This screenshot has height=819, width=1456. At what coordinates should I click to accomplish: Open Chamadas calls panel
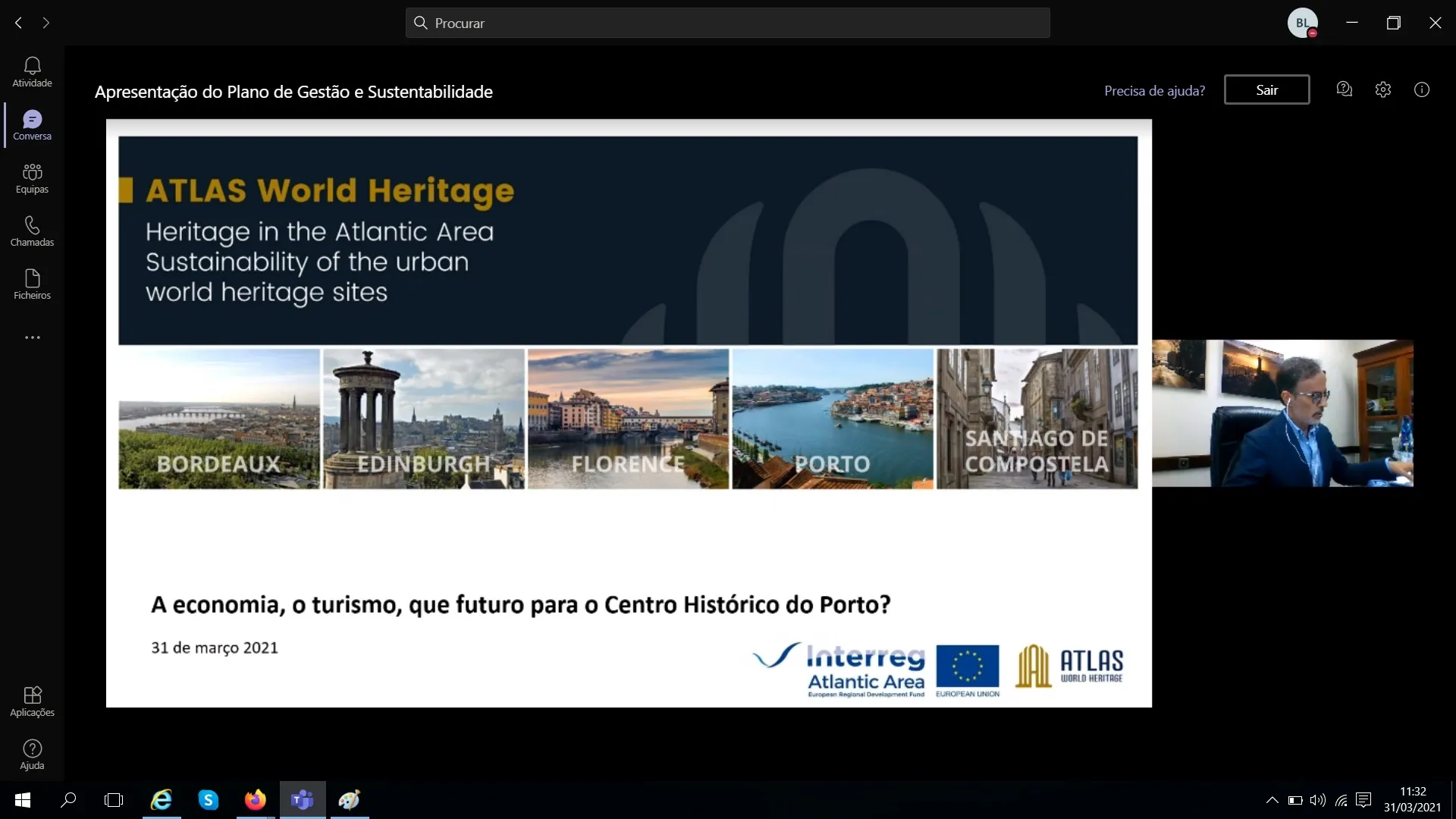32,231
